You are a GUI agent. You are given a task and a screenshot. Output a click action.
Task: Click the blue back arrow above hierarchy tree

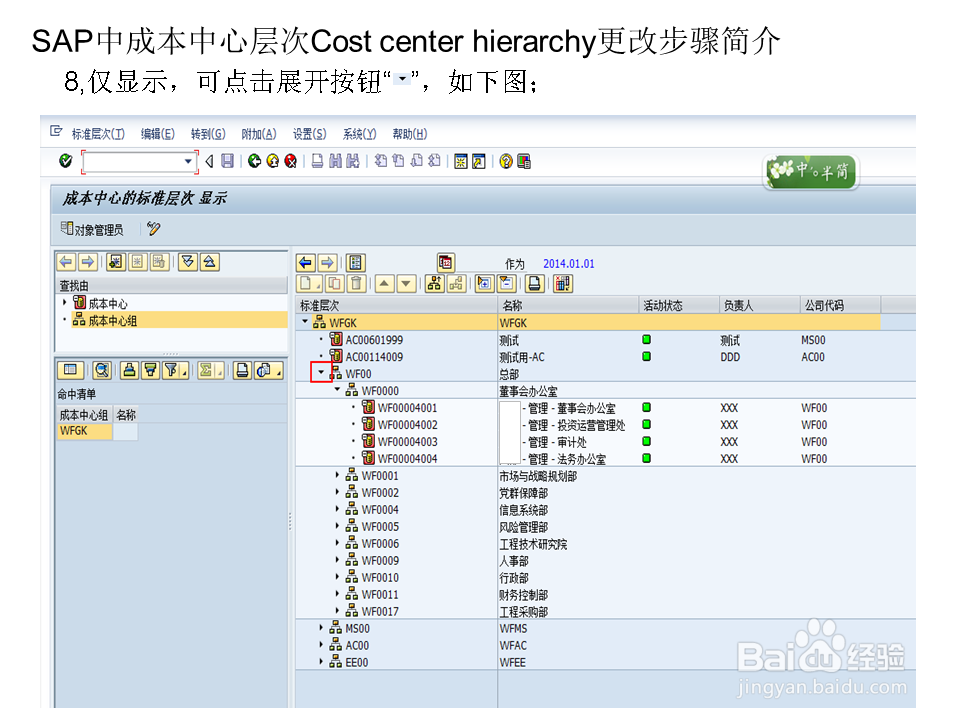point(306,263)
